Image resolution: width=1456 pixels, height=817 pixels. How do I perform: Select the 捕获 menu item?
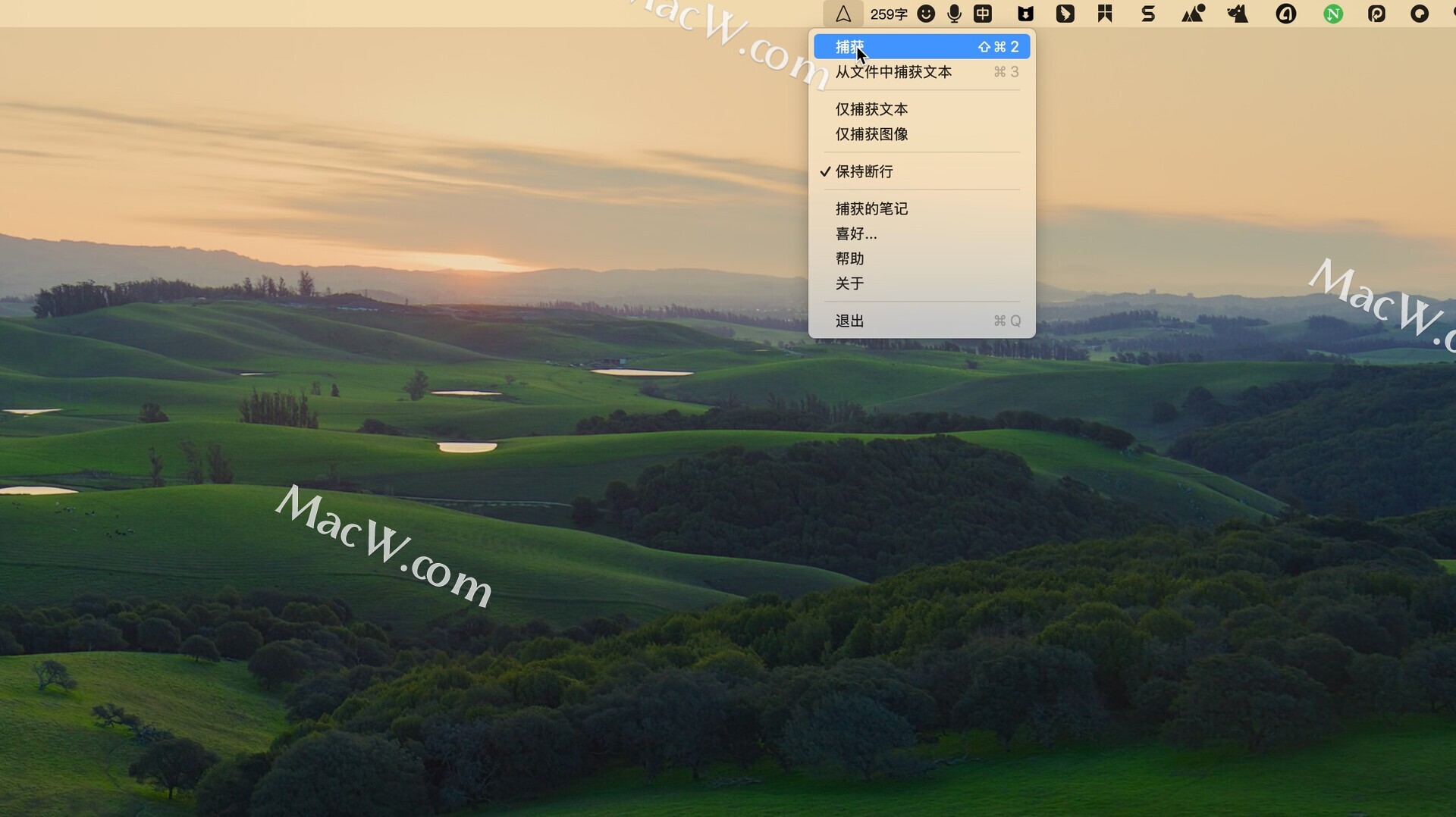[921, 47]
